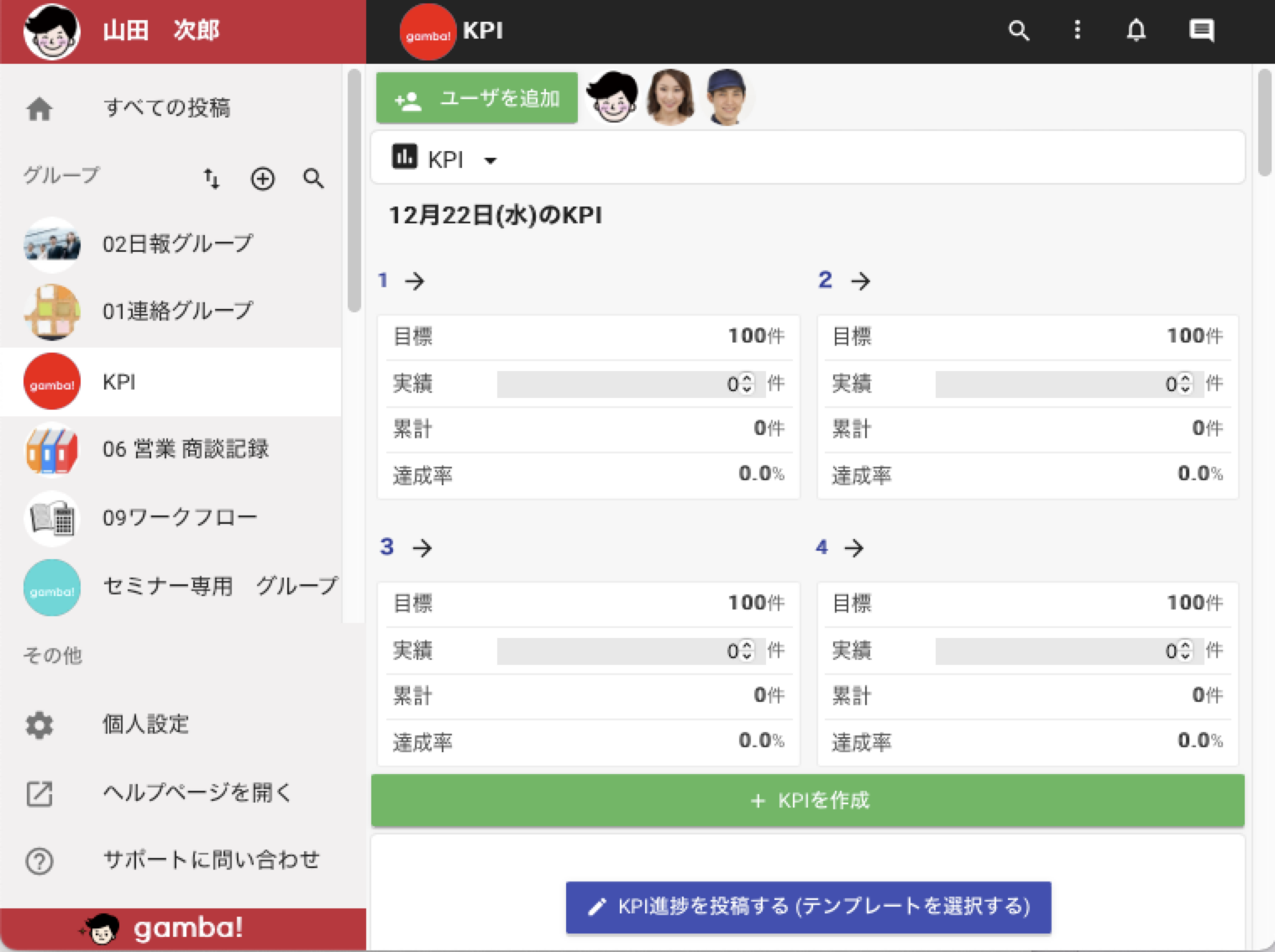Screen dimensions: 1275x952
Task: Click the KPI 1 実績 input field
Action: [631, 384]
